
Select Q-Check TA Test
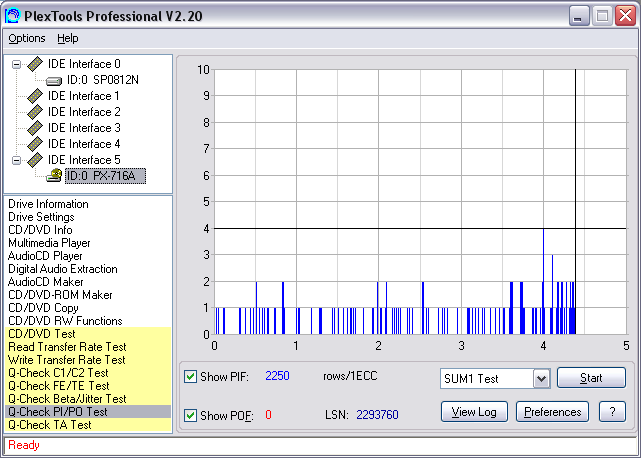coord(88,425)
